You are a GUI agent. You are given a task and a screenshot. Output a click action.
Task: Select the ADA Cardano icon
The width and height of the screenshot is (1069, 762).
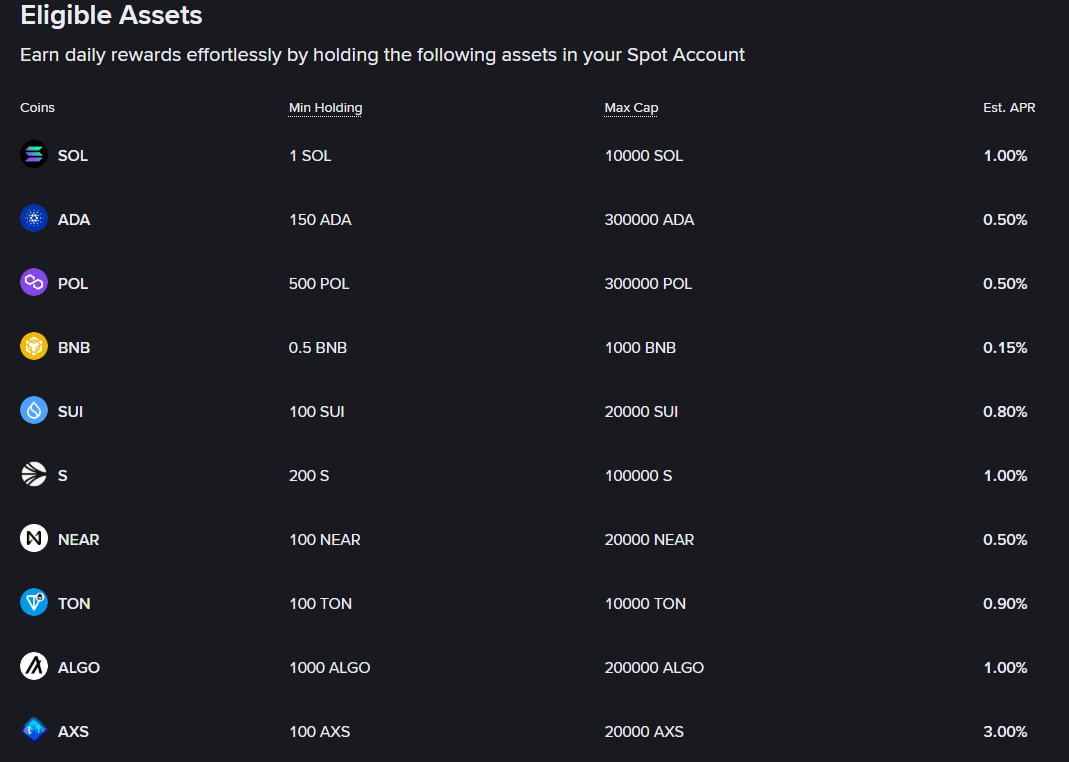click(33, 219)
